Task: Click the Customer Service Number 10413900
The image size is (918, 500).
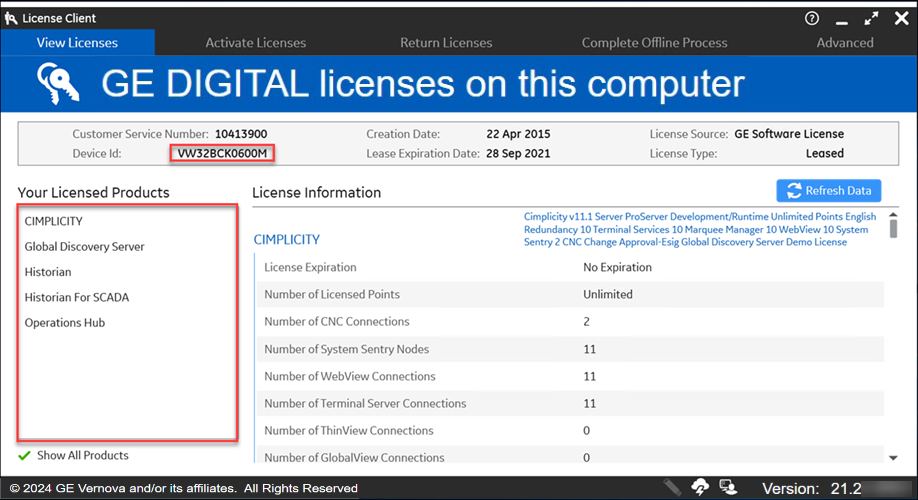Action: coord(241,134)
